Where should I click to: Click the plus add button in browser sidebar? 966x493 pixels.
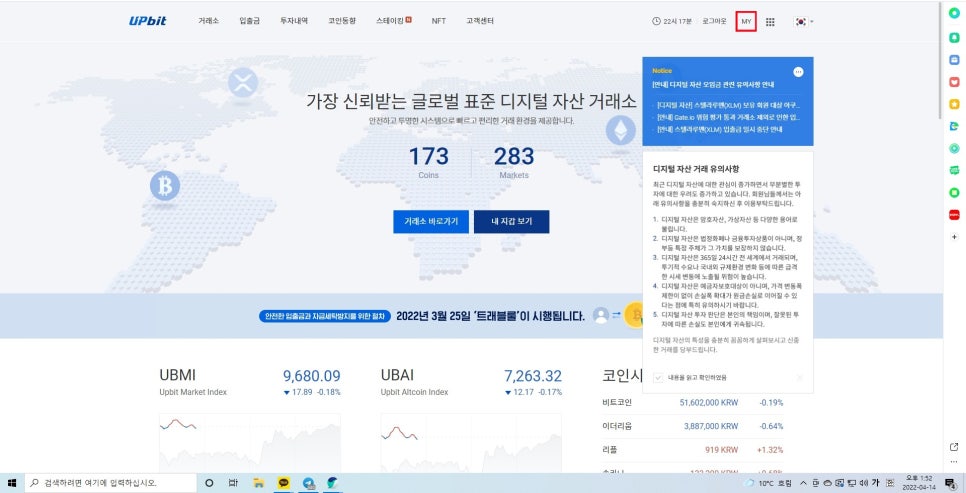click(x=954, y=237)
